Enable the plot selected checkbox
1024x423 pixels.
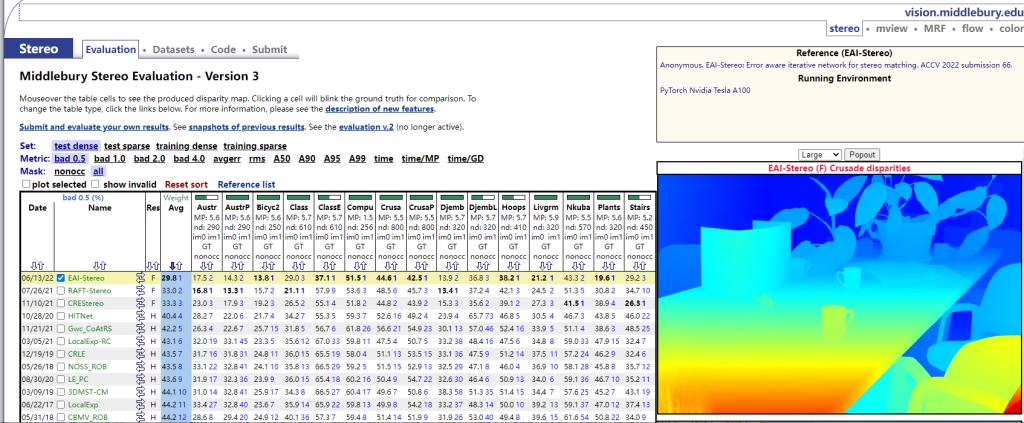(25, 184)
